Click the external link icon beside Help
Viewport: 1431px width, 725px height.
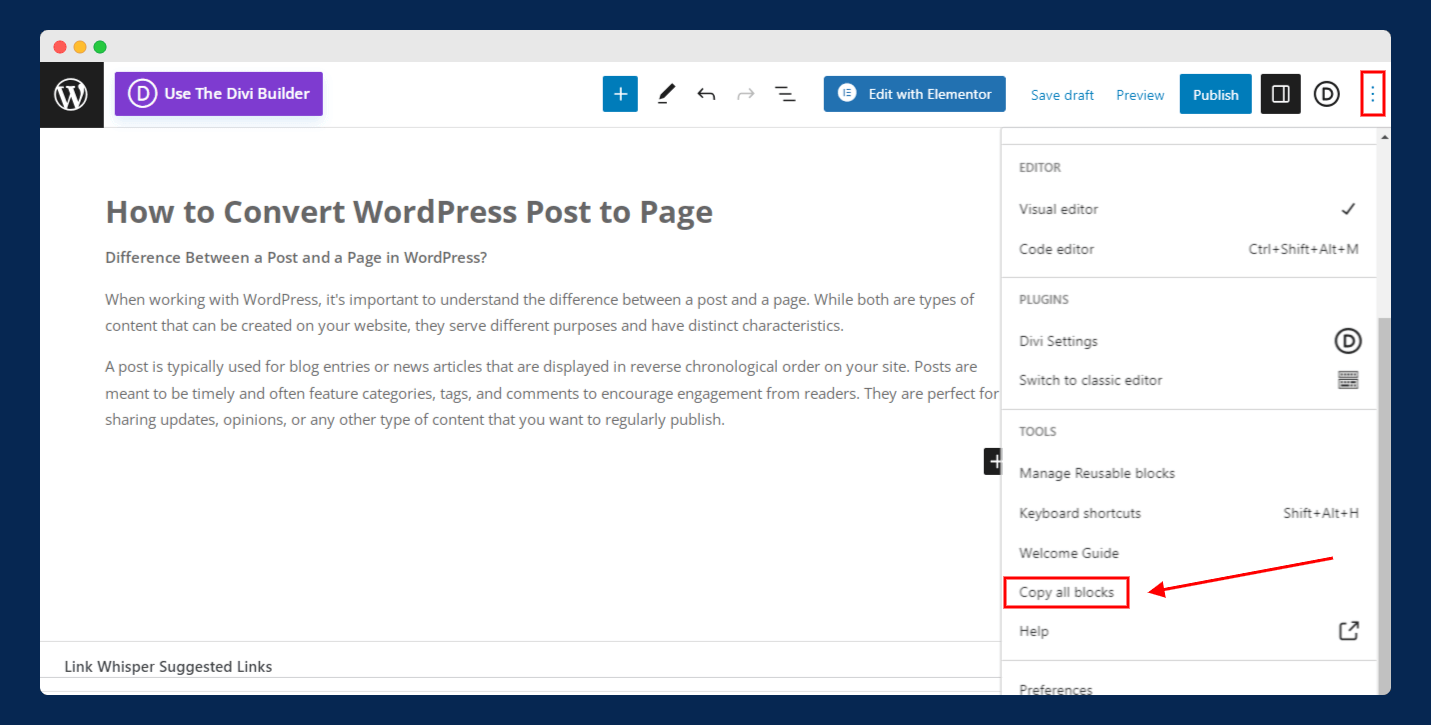pos(1348,631)
